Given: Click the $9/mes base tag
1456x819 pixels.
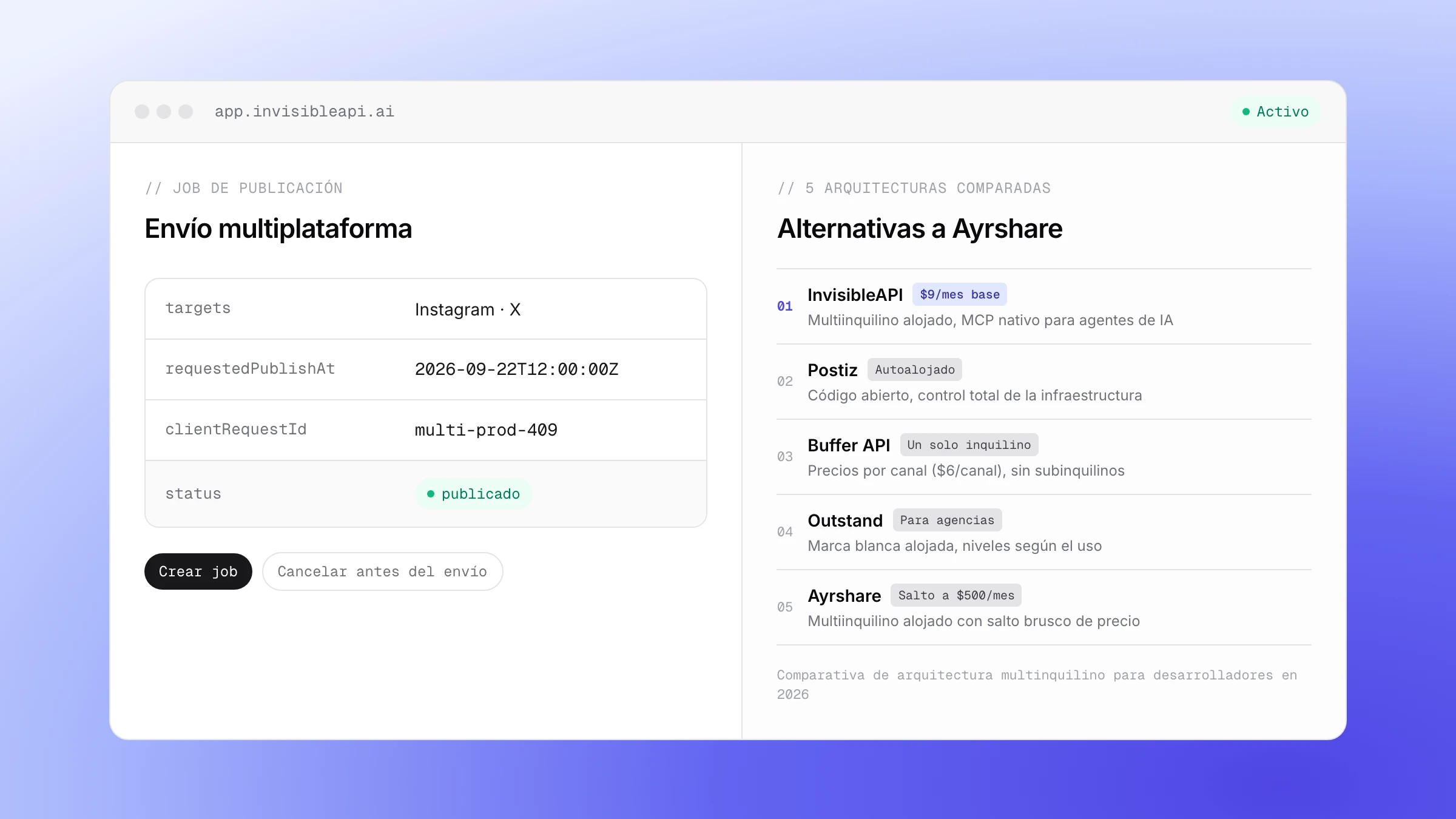Looking at the screenshot, I should [959, 294].
